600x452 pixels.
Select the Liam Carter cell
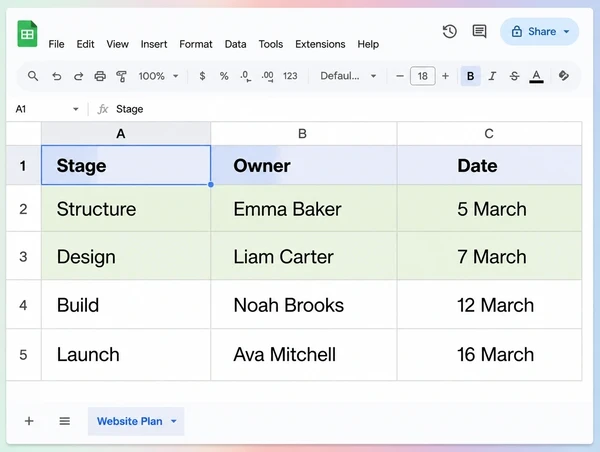(x=304, y=256)
